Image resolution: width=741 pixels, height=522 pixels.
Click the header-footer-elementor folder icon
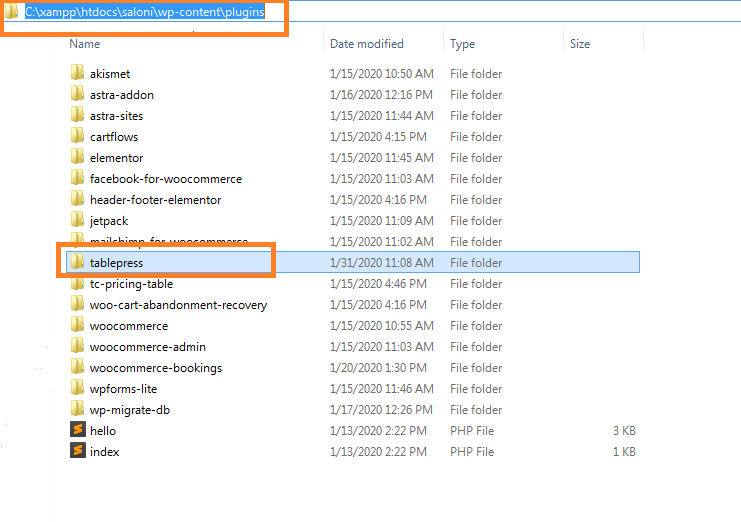pyautogui.click(x=78, y=199)
